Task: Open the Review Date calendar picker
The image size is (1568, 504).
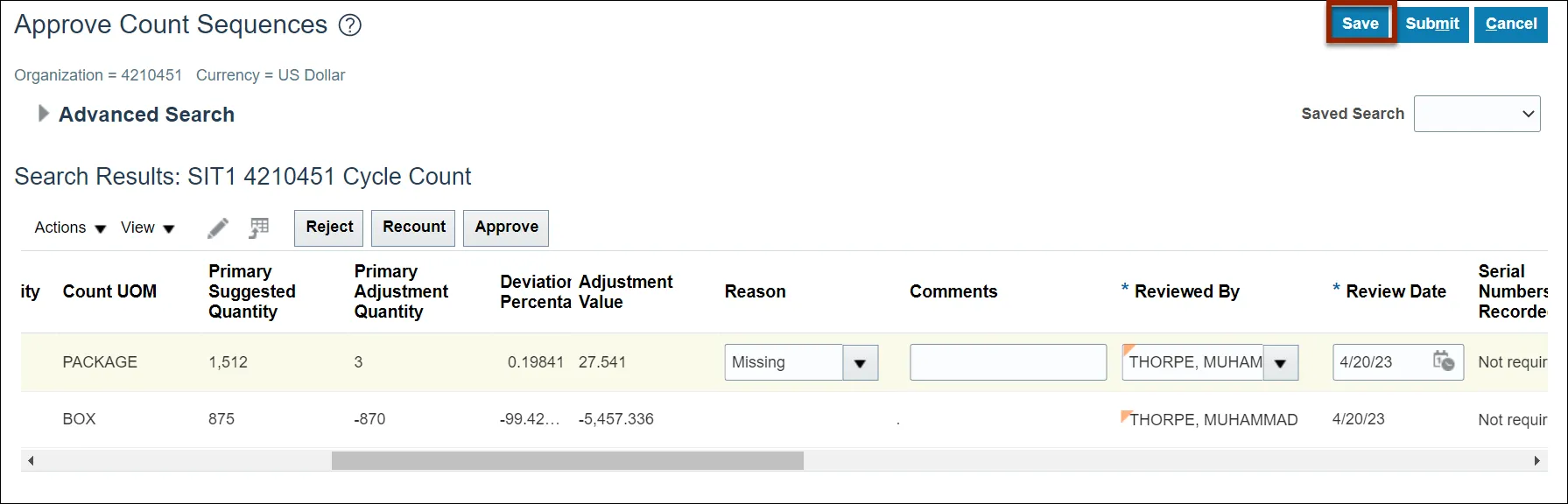Action: (x=1443, y=361)
